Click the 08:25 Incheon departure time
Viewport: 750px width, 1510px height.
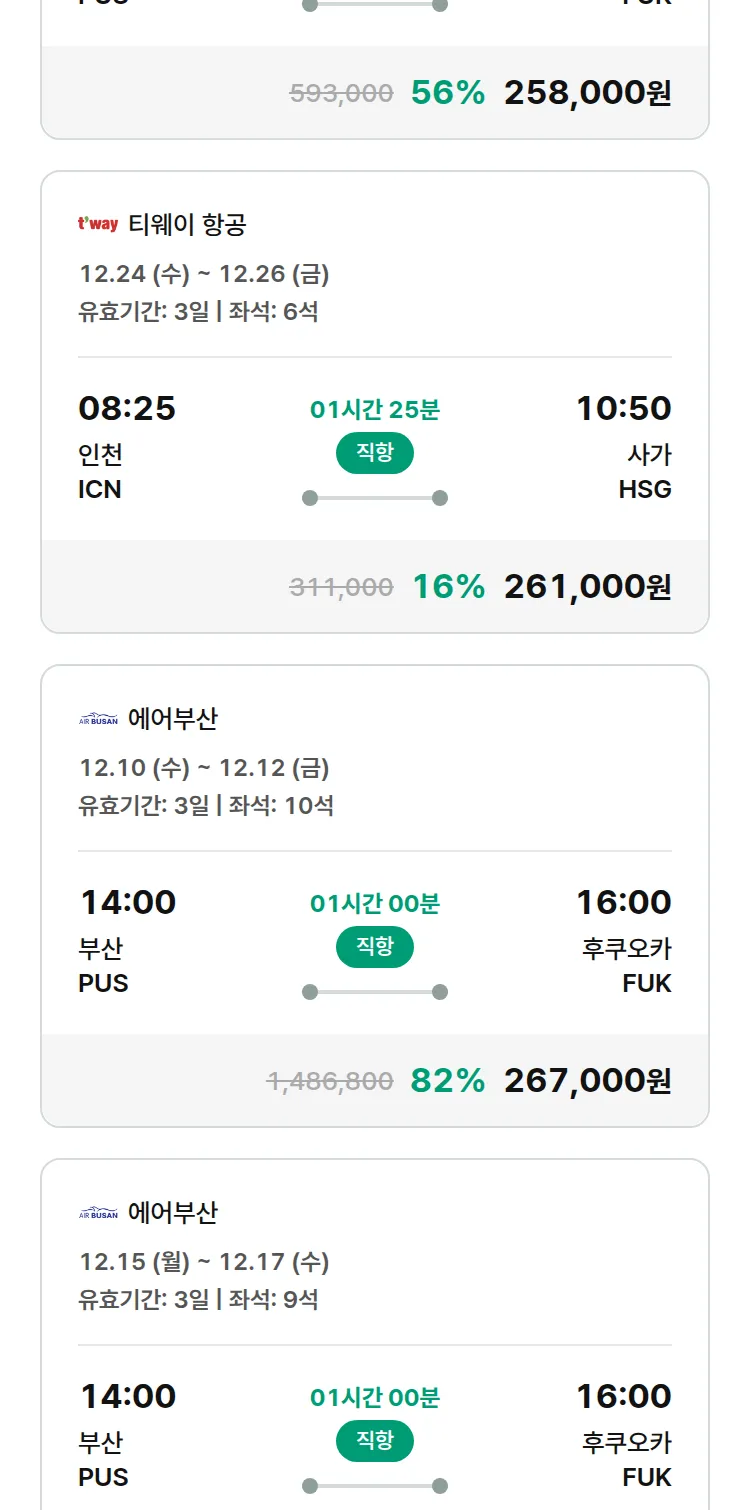click(x=127, y=408)
